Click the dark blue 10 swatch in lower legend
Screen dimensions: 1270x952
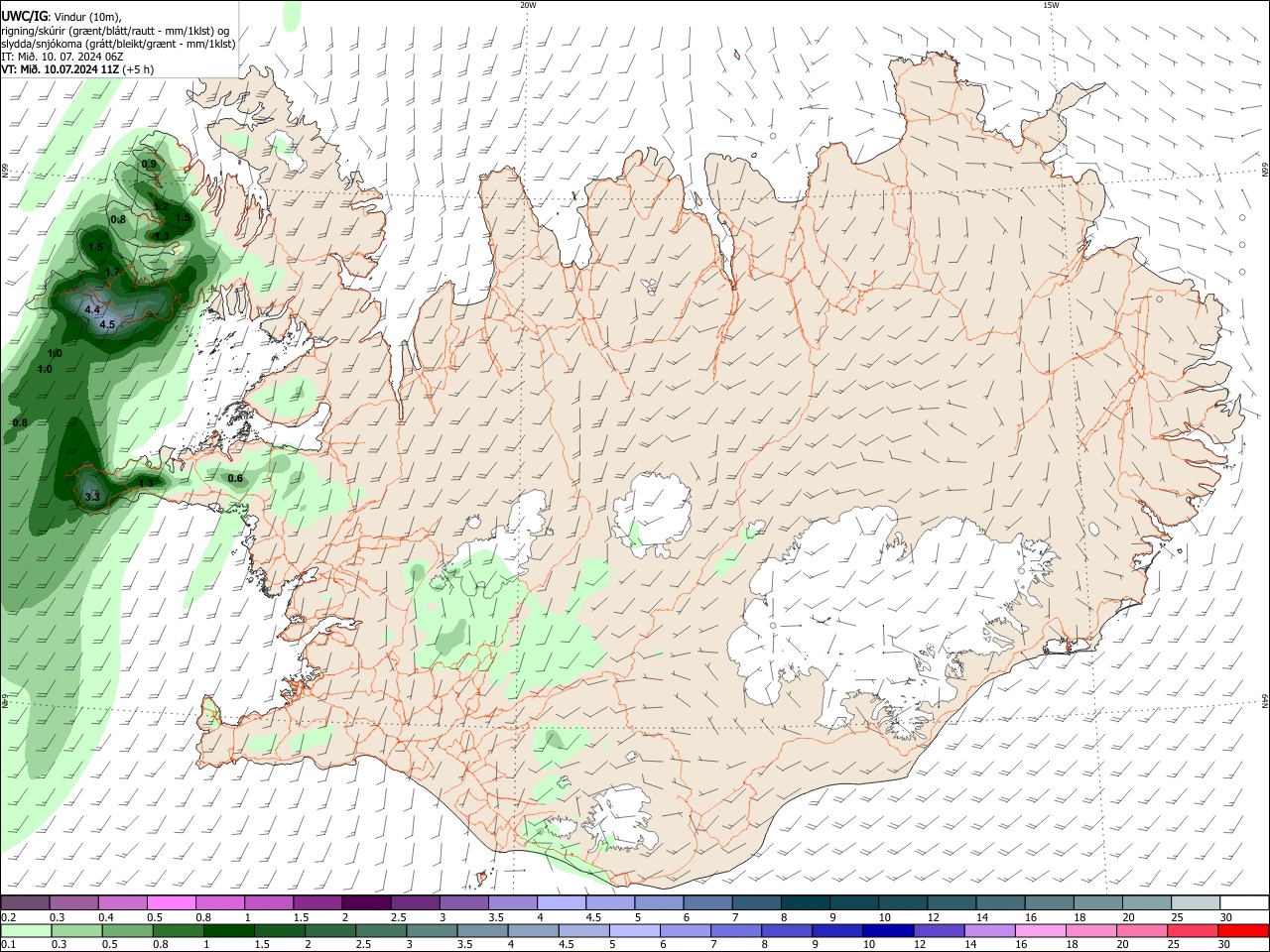[x=886, y=930]
